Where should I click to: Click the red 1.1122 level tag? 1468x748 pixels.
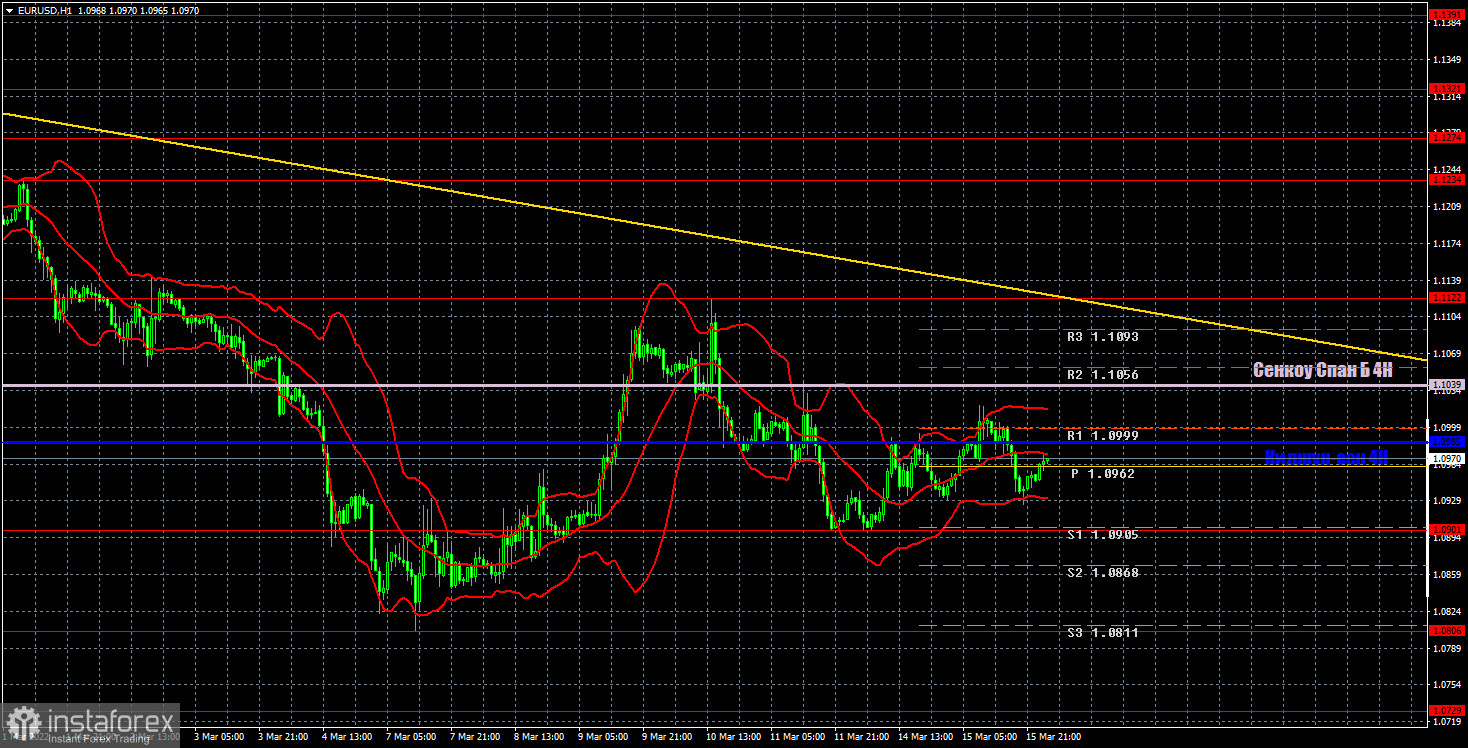click(1448, 297)
